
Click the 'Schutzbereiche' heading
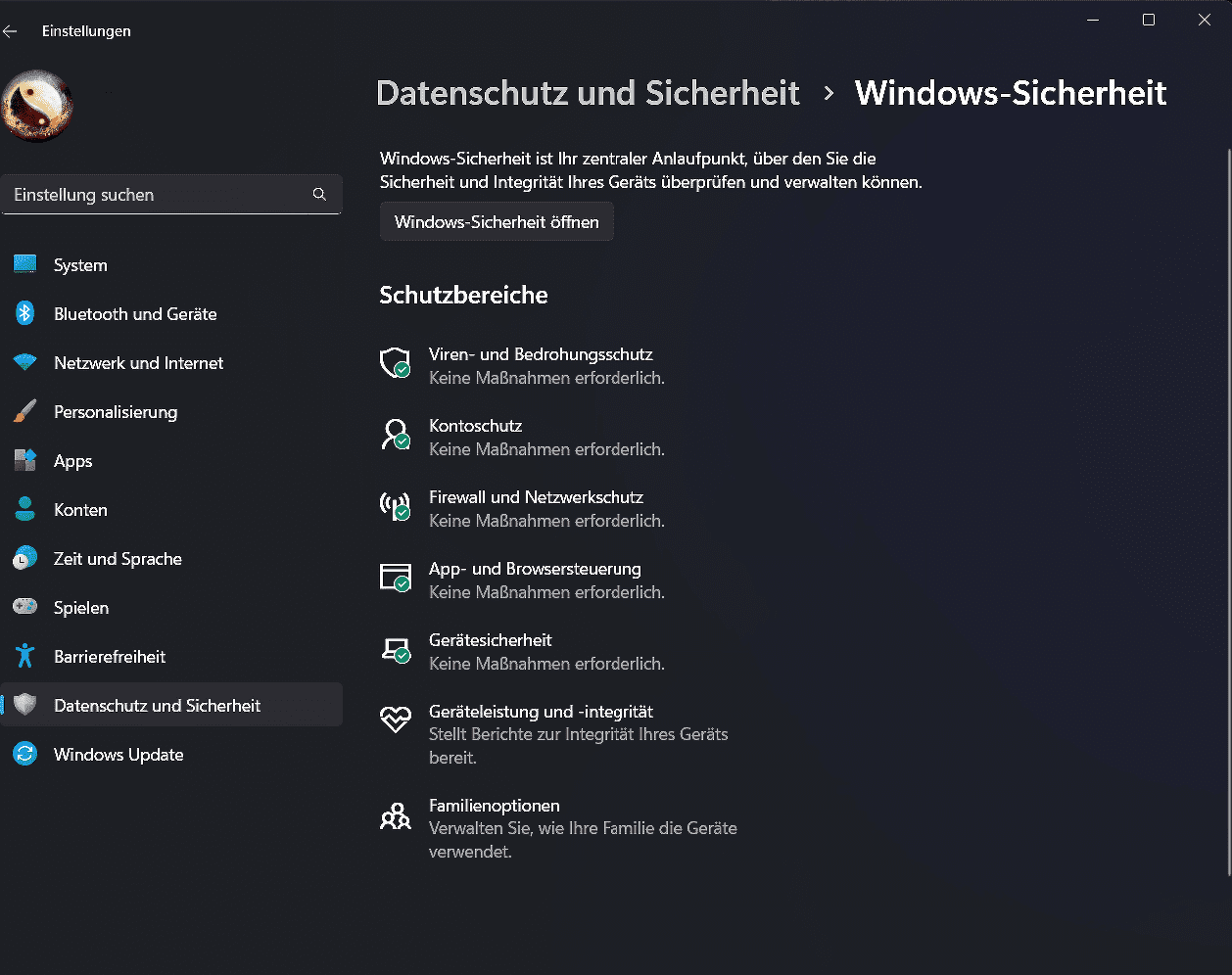click(463, 295)
